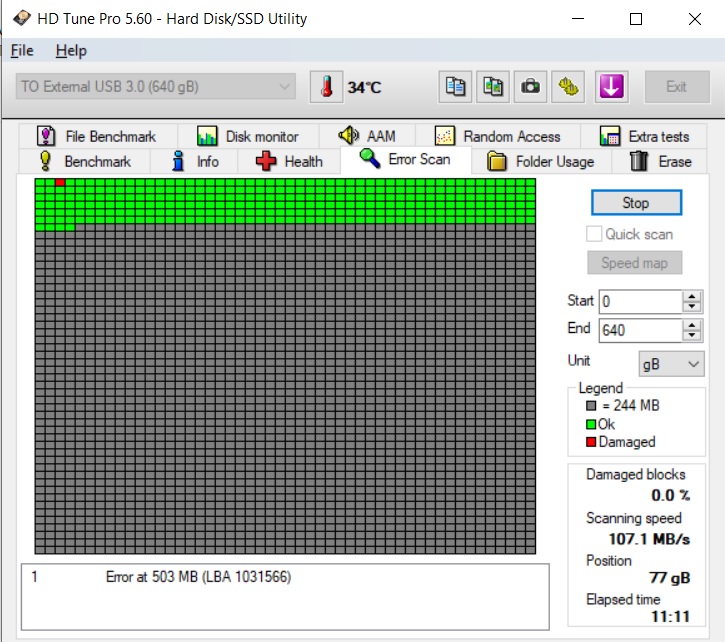
Task: Switch to the Extra tests tab
Action: coord(644,136)
